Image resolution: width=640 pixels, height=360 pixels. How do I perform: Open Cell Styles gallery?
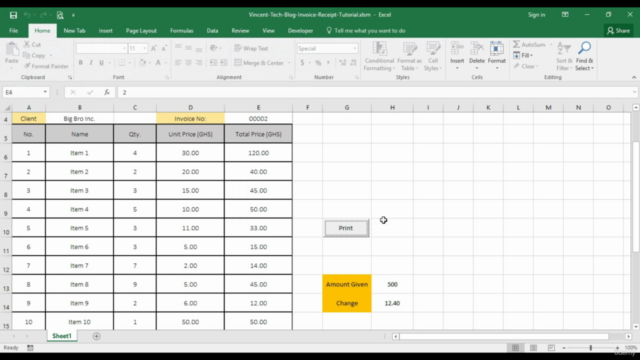point(433,56)
